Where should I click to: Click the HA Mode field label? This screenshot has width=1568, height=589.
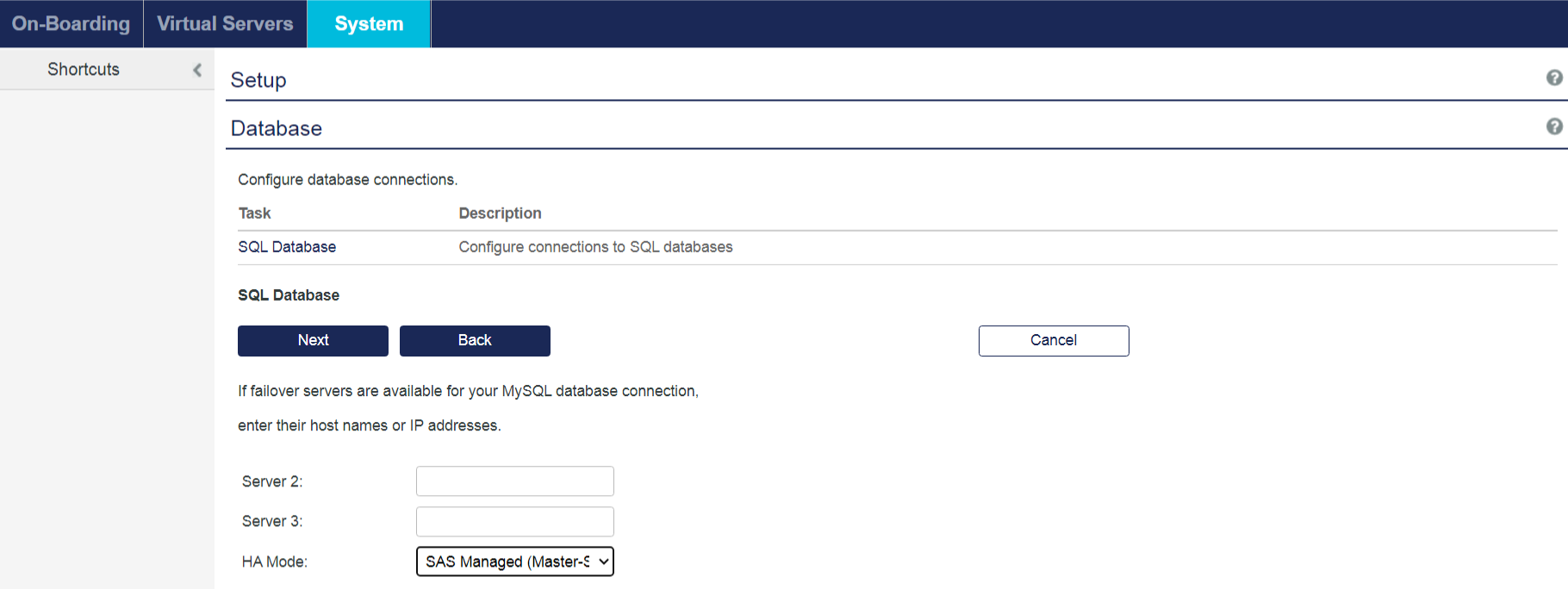click(x=274, y=562)
